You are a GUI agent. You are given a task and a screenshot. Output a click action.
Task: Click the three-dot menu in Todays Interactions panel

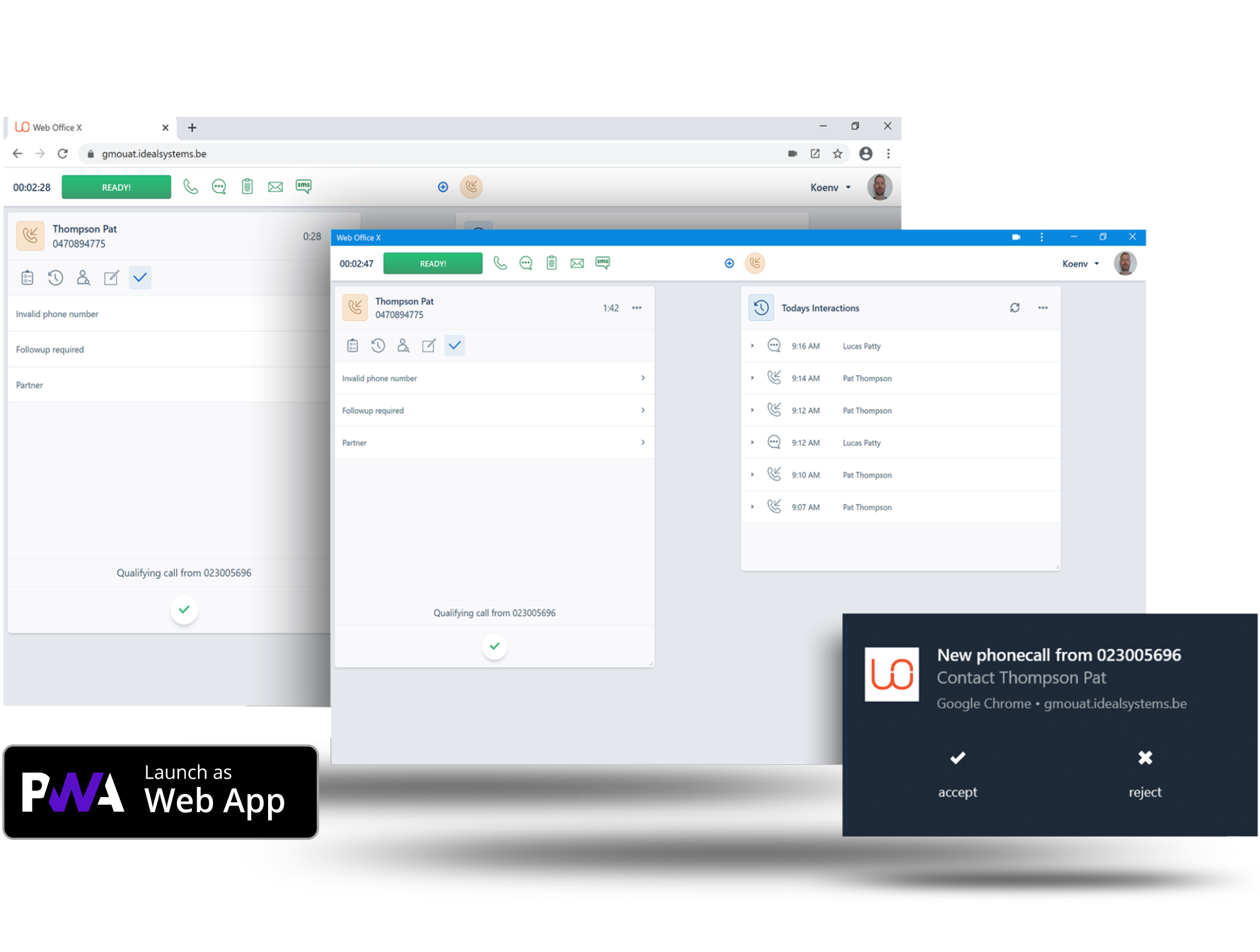tap(1044, 308)
